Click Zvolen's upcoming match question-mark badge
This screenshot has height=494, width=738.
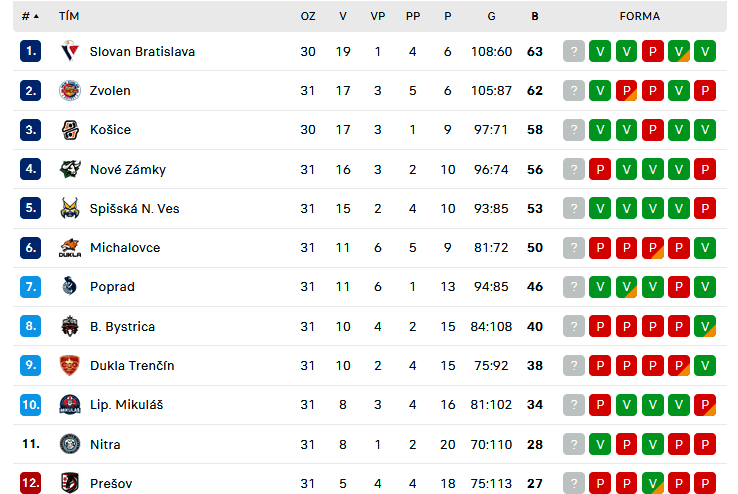click(x=574, y=90)
